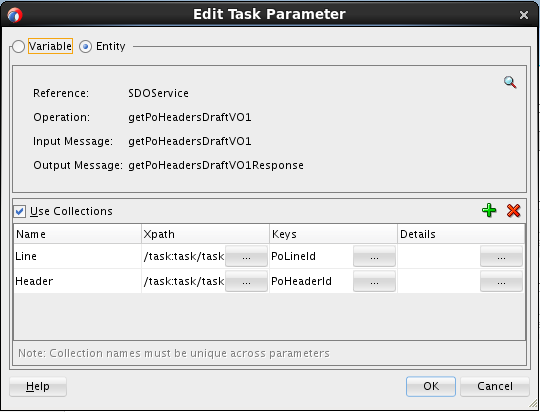The image size is (540, 412).
Task: Close the Edit Task Parameter dialog
Action: click(524, 15)
